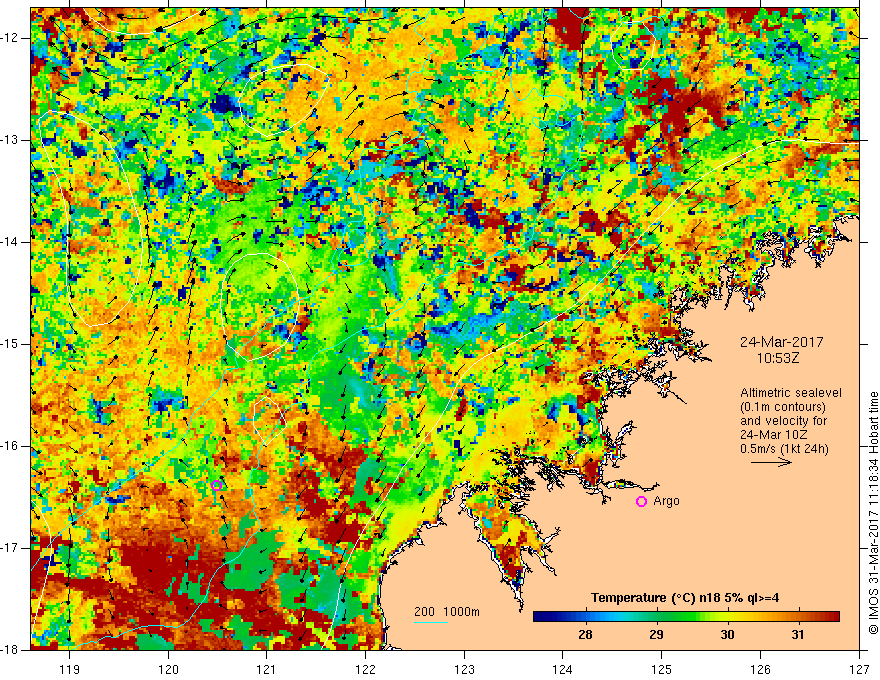
Task: Click the 'and velocity for' text line
Action: pyautogui.click(x=783, y=421)
